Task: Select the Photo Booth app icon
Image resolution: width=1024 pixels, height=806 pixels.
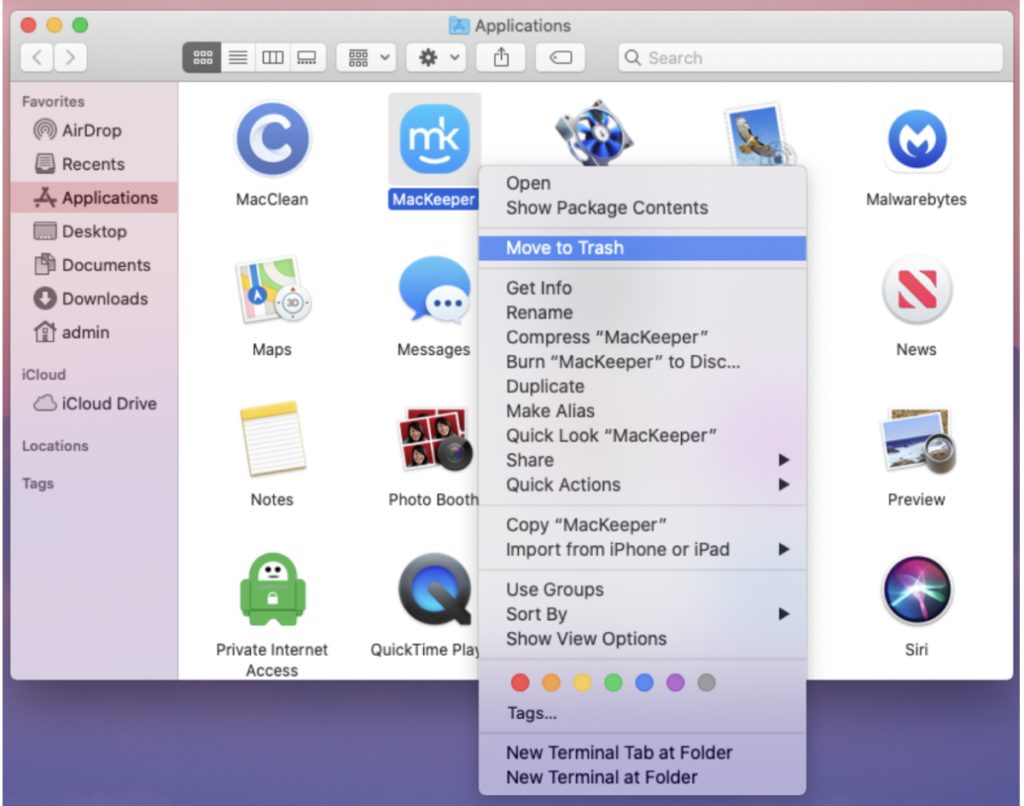Action: coord(434,440)
